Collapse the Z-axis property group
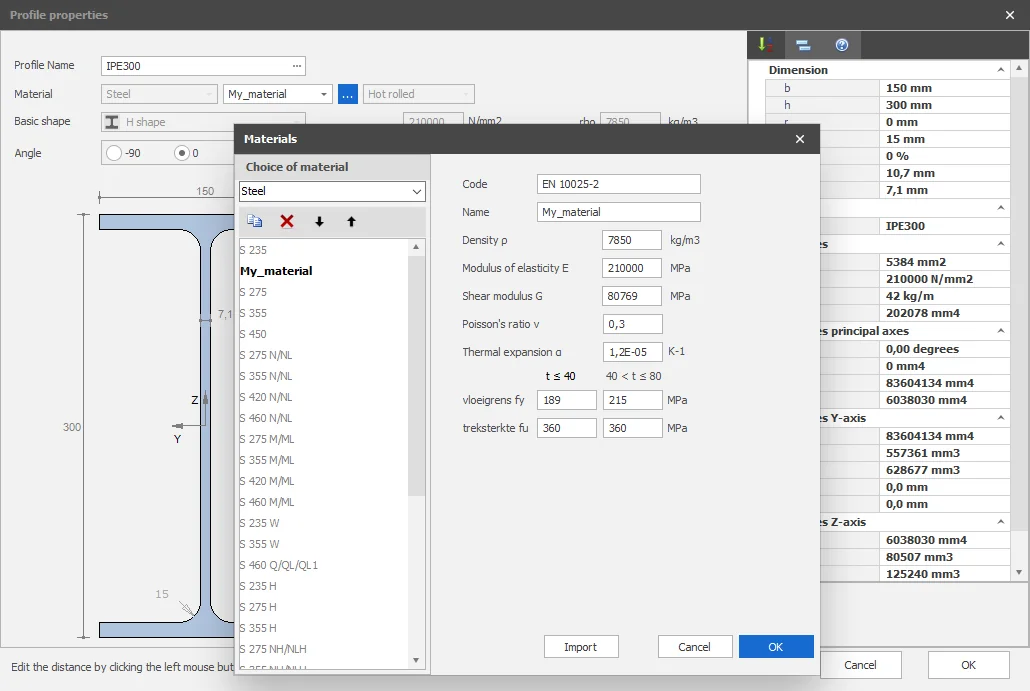 click(x=1000, y=522)
